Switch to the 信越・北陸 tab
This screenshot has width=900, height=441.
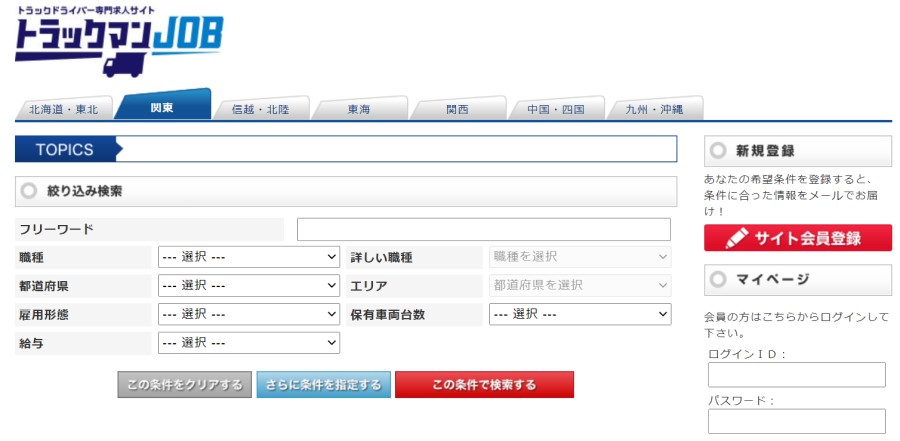pos(260,109)
